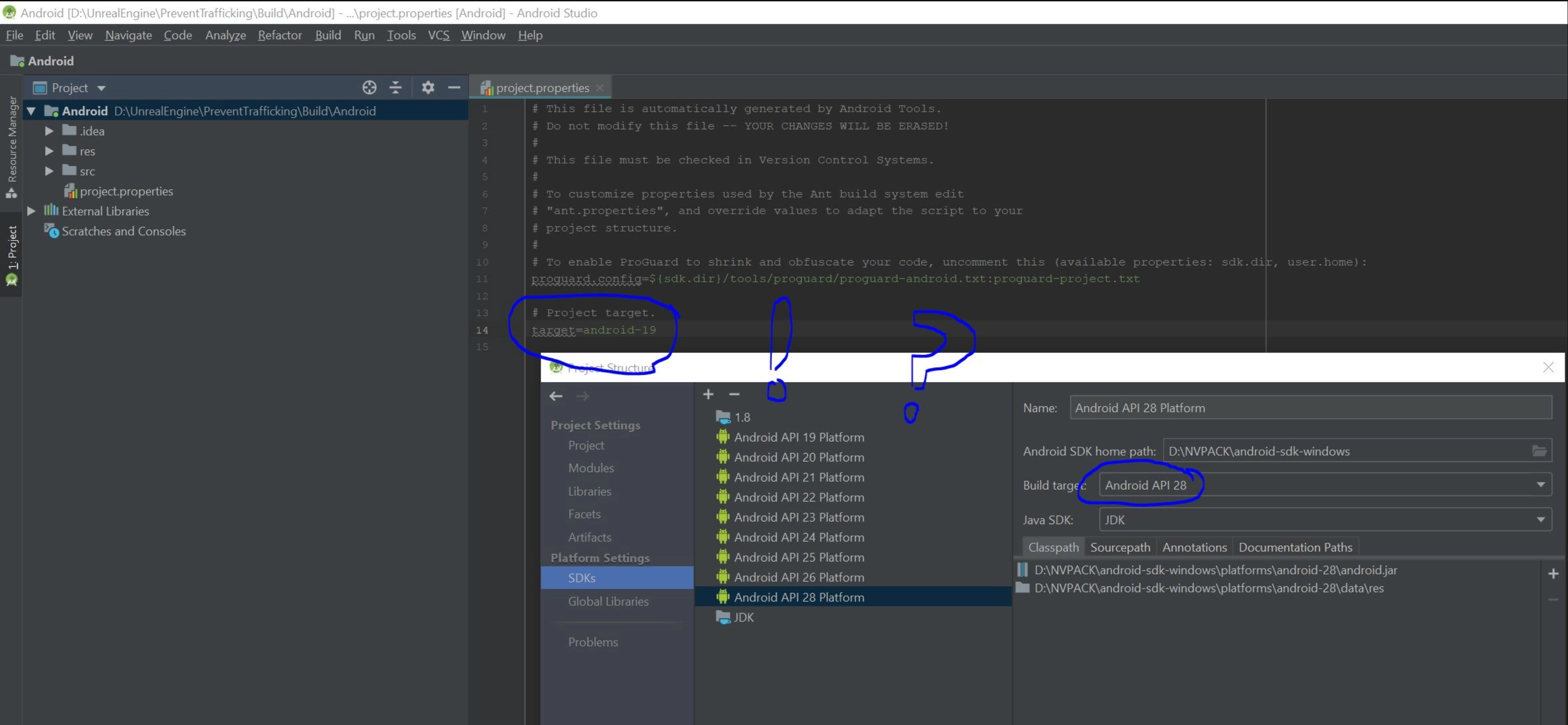Viewport: 1568px width, 725px height.
Task: Open the VCS menu
Action: 438,35
